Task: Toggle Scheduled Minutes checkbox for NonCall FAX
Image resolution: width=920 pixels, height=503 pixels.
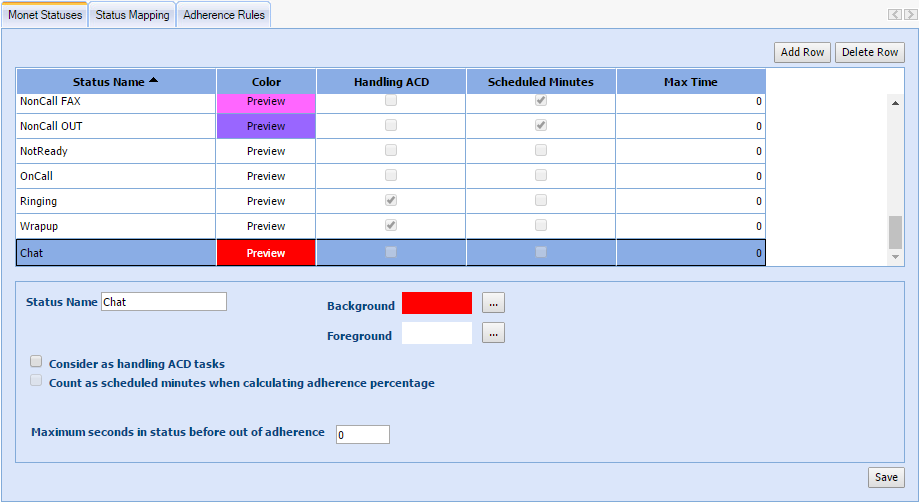Action: coord(541,100)
